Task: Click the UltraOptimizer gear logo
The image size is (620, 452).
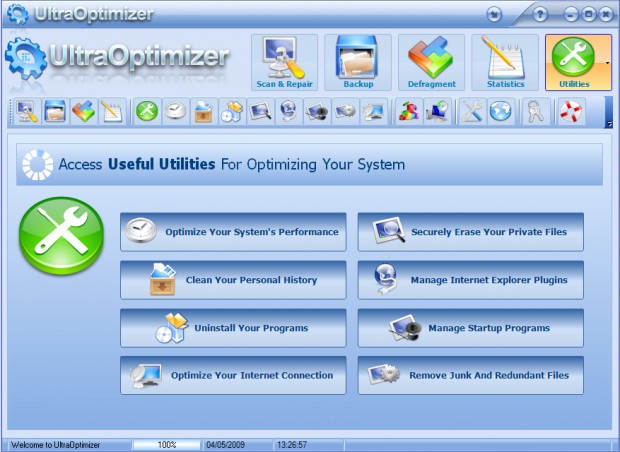Action: click(26, 59)
